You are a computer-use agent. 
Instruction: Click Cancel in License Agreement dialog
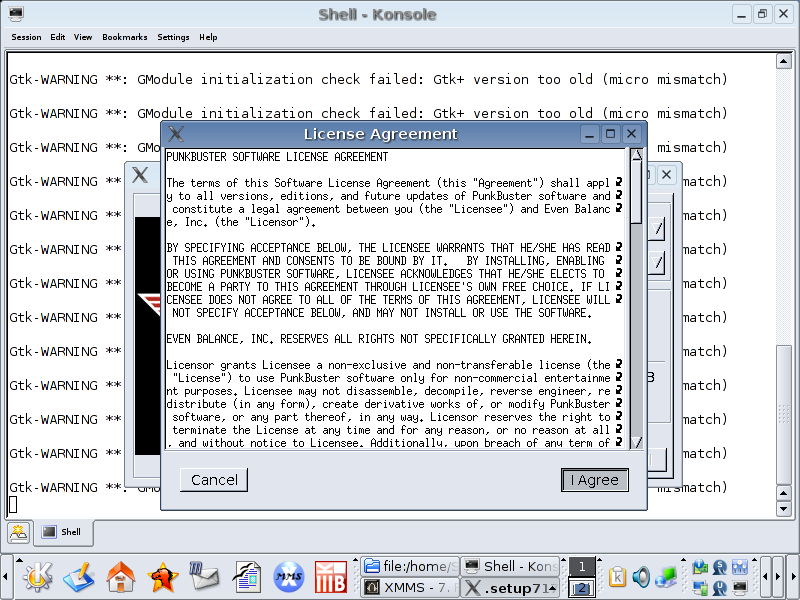click(x=214, y=480)
